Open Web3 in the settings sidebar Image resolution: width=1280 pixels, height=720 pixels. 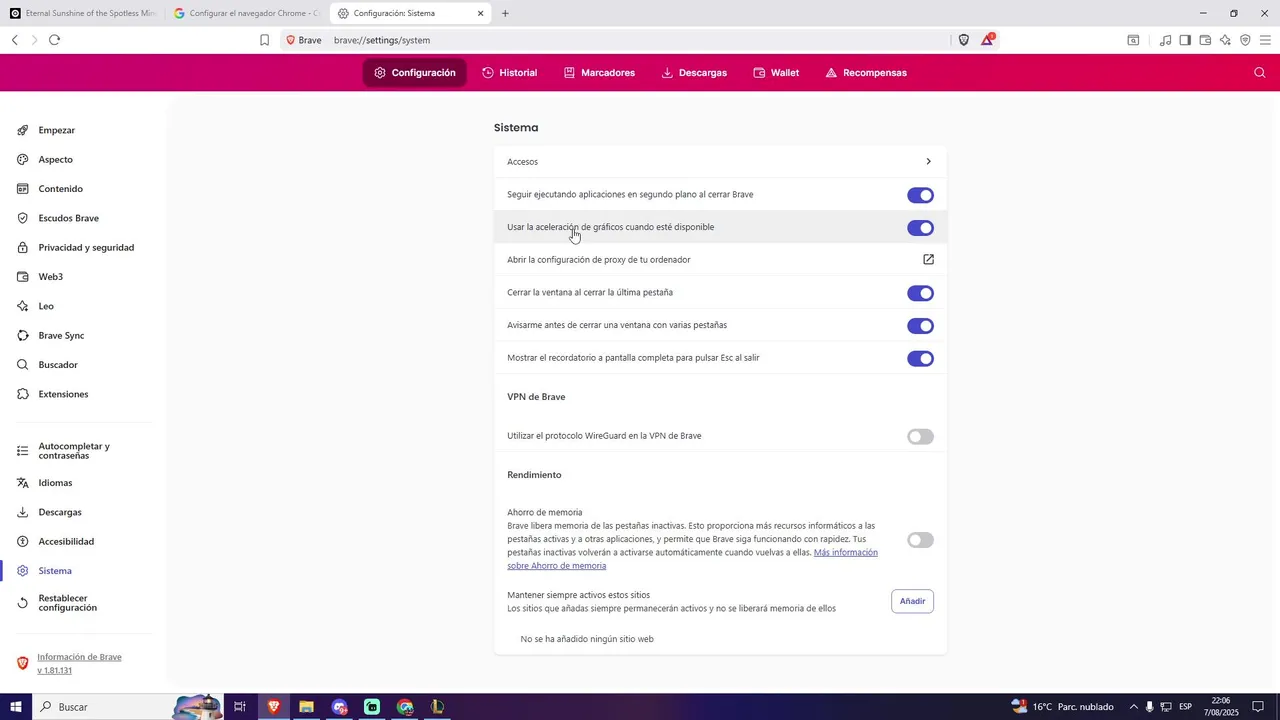coord(50,277)
